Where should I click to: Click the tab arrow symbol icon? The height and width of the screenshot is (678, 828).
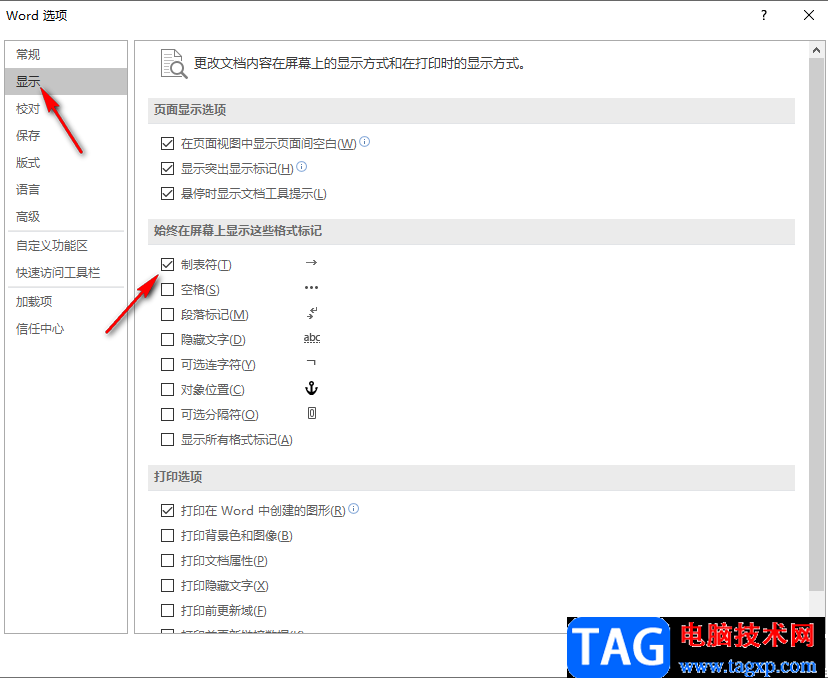(312, 262)
